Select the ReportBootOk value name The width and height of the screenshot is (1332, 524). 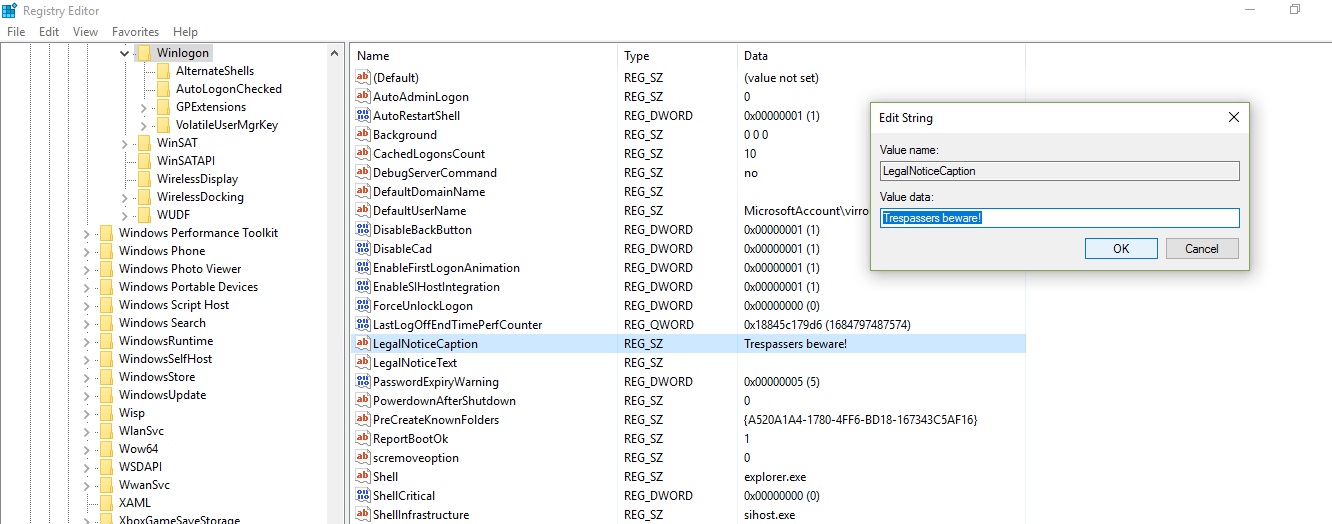click(x=410, y=439)
